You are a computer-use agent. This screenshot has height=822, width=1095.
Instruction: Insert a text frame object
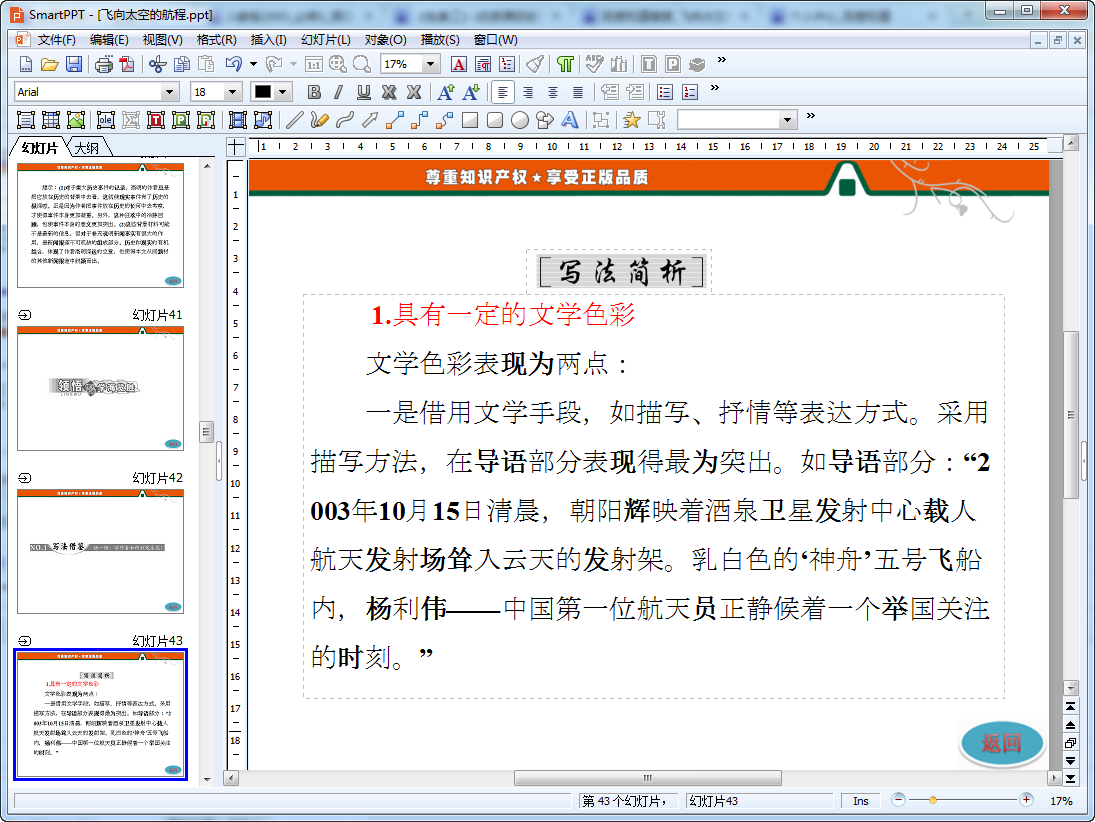point(26,120)
